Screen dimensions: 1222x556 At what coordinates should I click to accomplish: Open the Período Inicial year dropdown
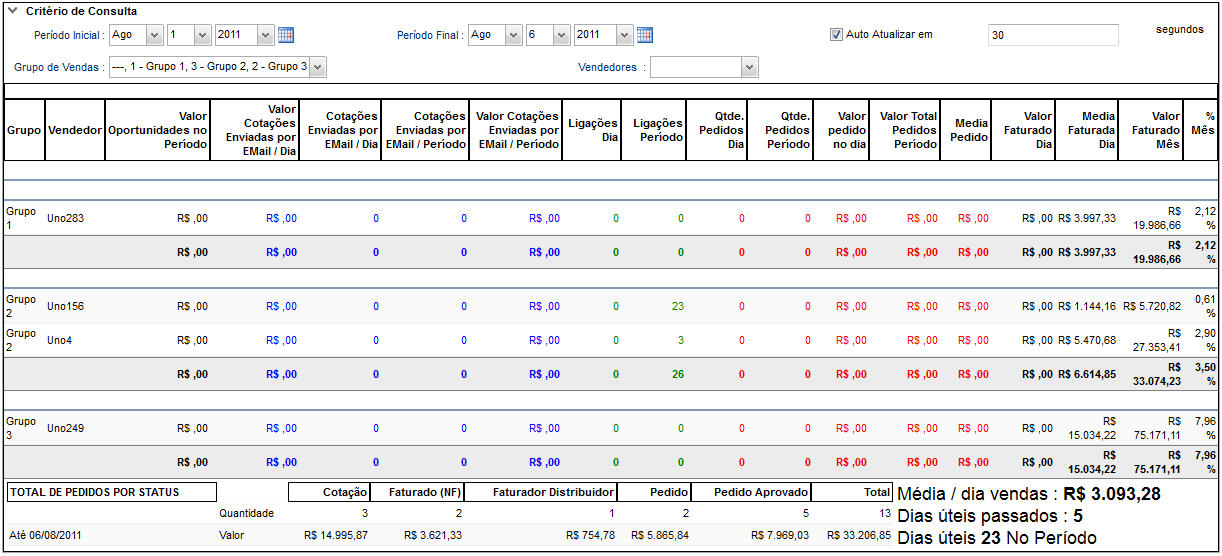click(x=244, y=35)
